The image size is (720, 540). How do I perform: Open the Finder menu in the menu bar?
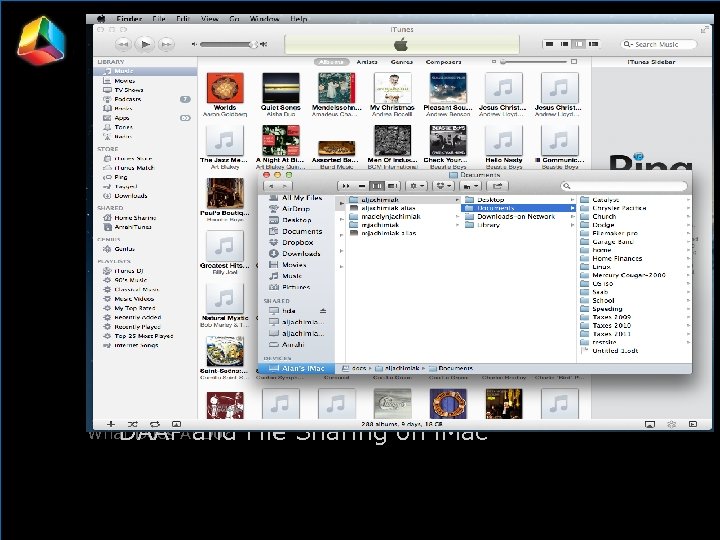pyautogui.click(x=129, y=19)
